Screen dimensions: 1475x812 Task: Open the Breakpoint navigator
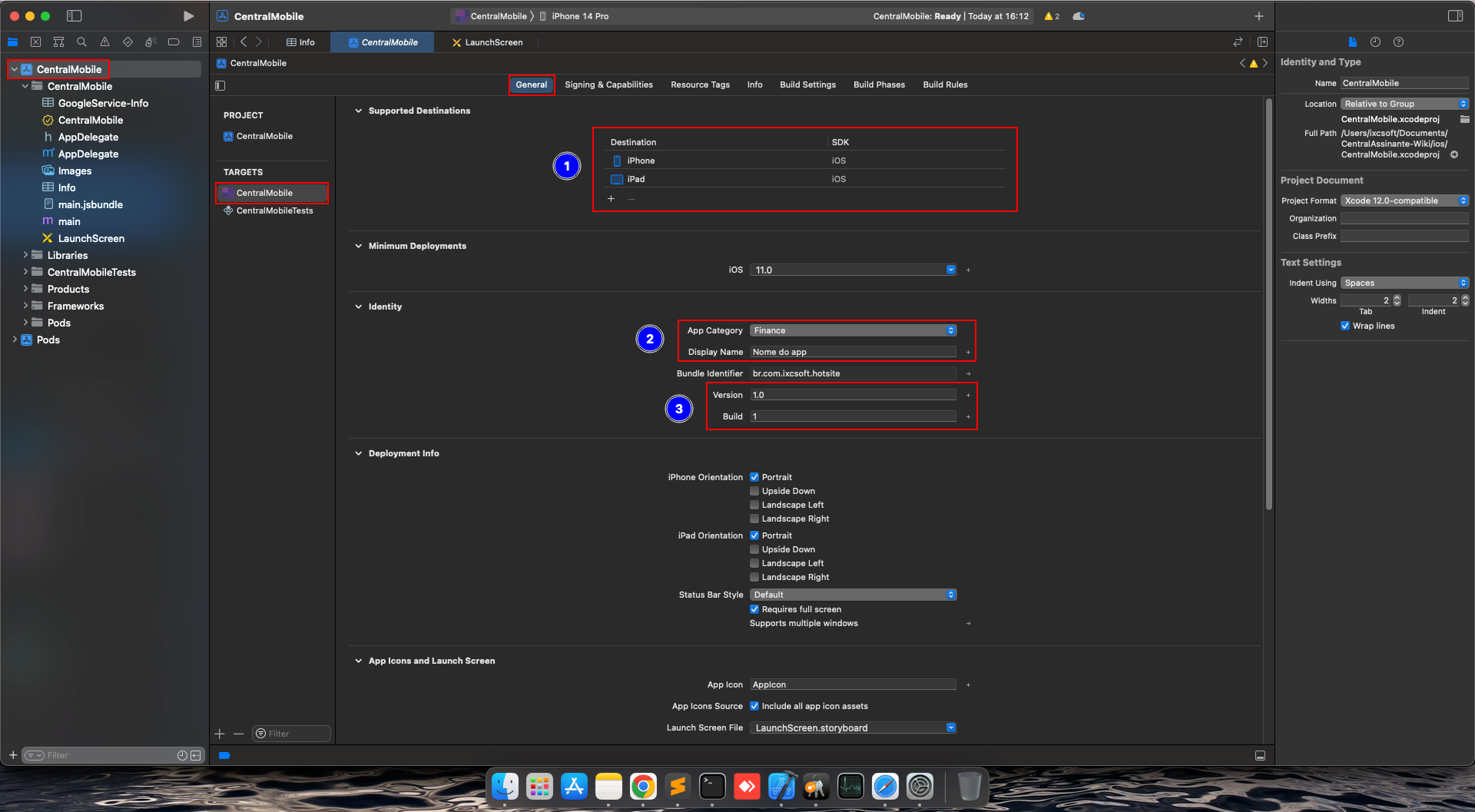(174, 42)
